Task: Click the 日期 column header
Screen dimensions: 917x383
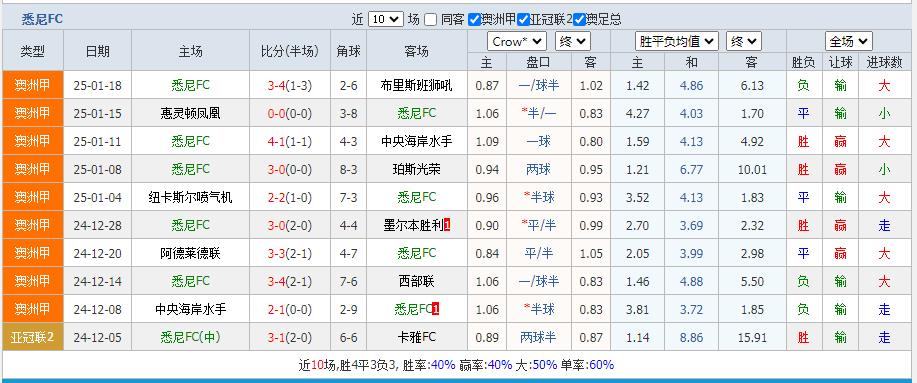Action: click(97, 51)
